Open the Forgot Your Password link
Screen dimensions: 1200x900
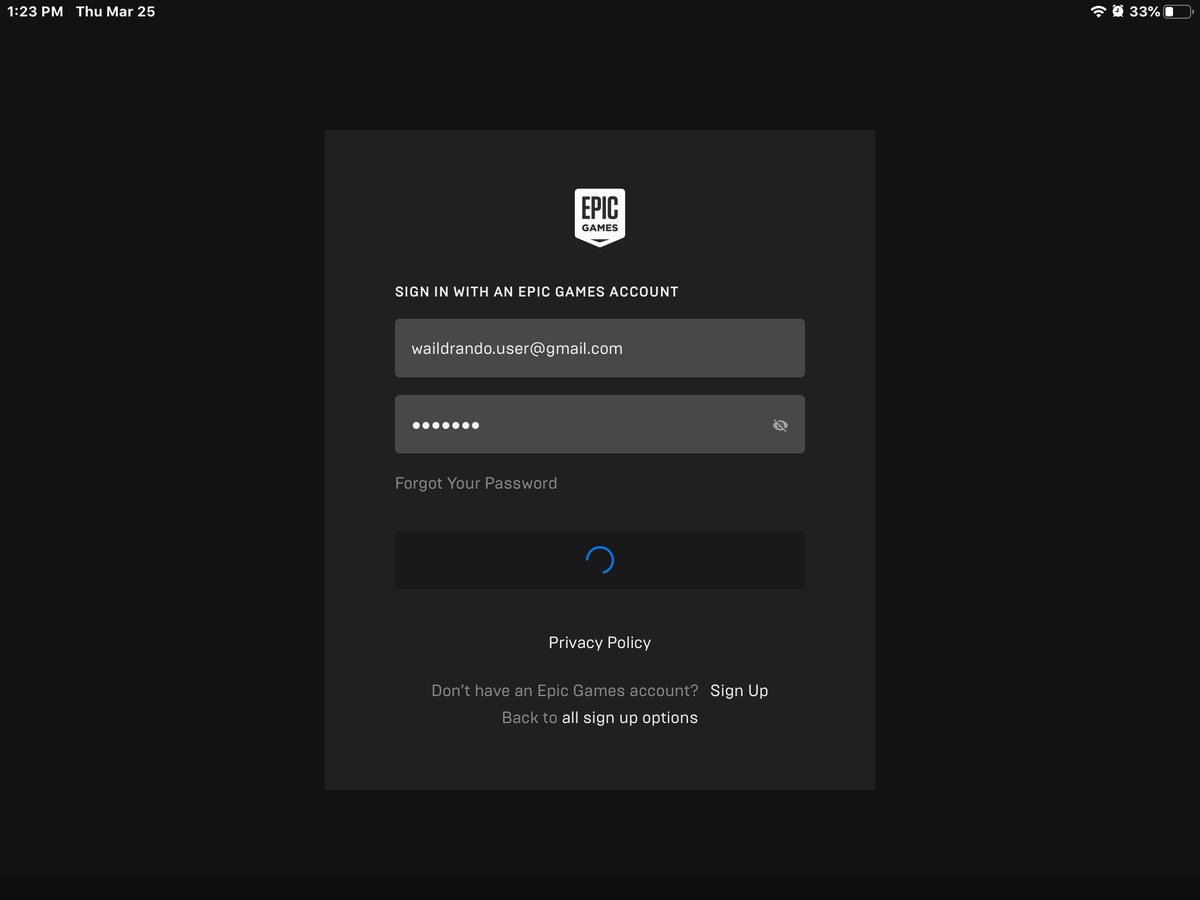pyautogui.click(x=476, y=483)
